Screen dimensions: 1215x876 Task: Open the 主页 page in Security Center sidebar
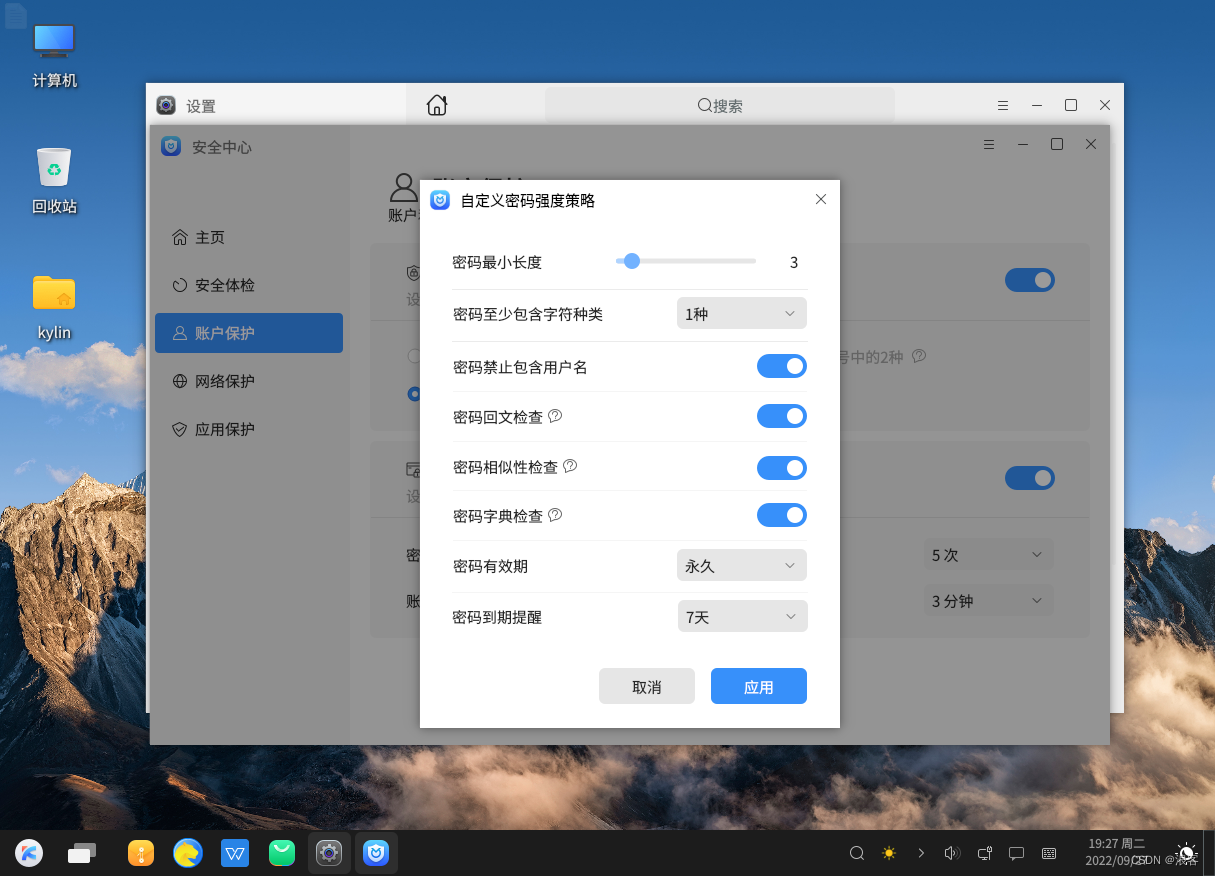click(x=211, y=237)
